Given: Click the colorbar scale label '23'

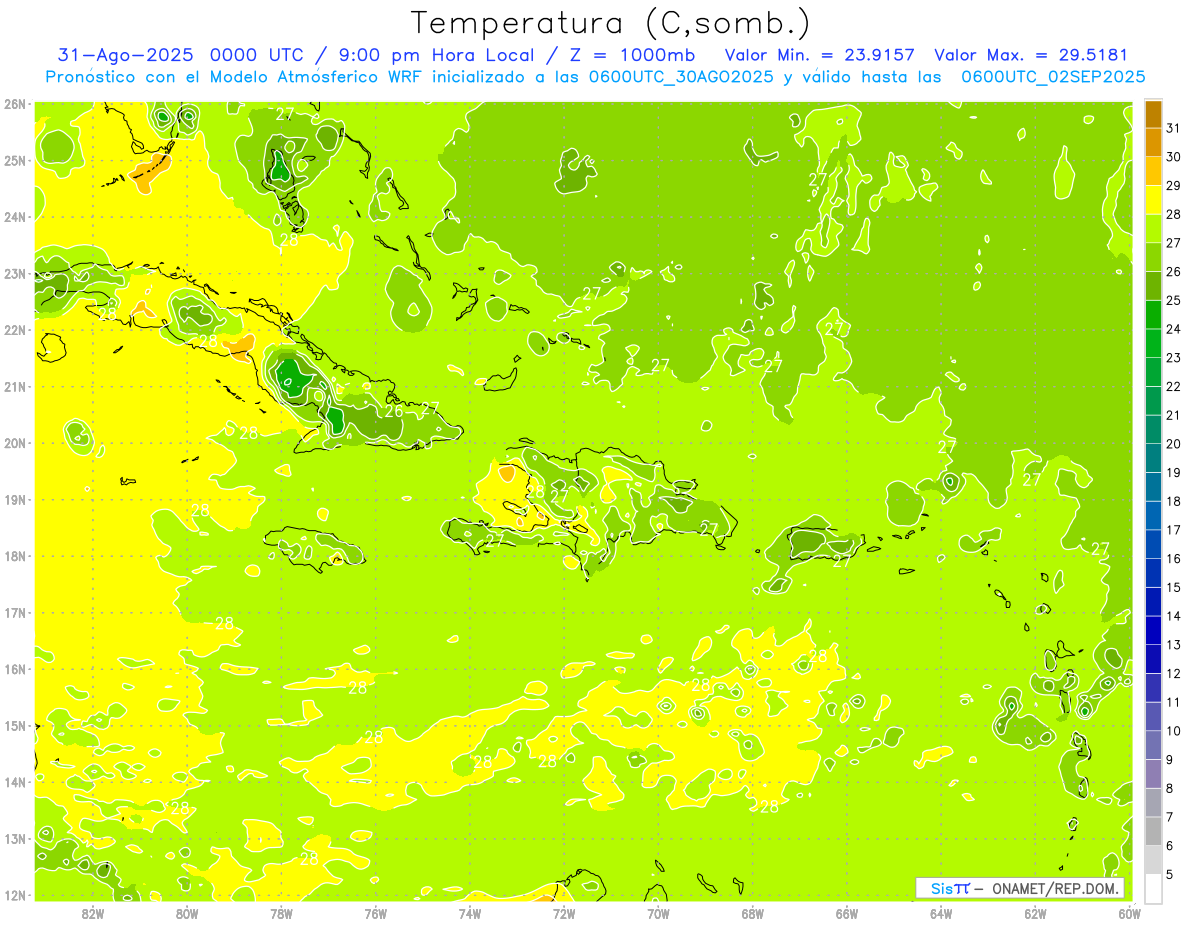Looking at the screenshot, I should (1174, 358).
